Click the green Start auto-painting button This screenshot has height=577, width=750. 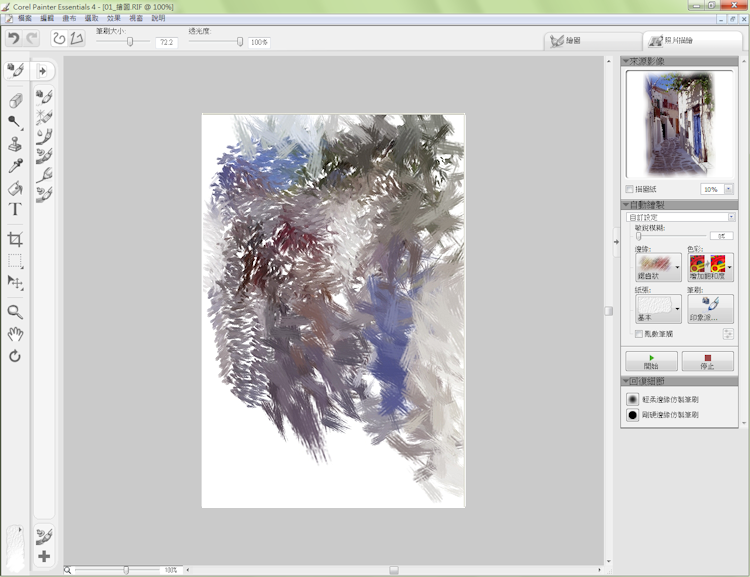(651, 361)
